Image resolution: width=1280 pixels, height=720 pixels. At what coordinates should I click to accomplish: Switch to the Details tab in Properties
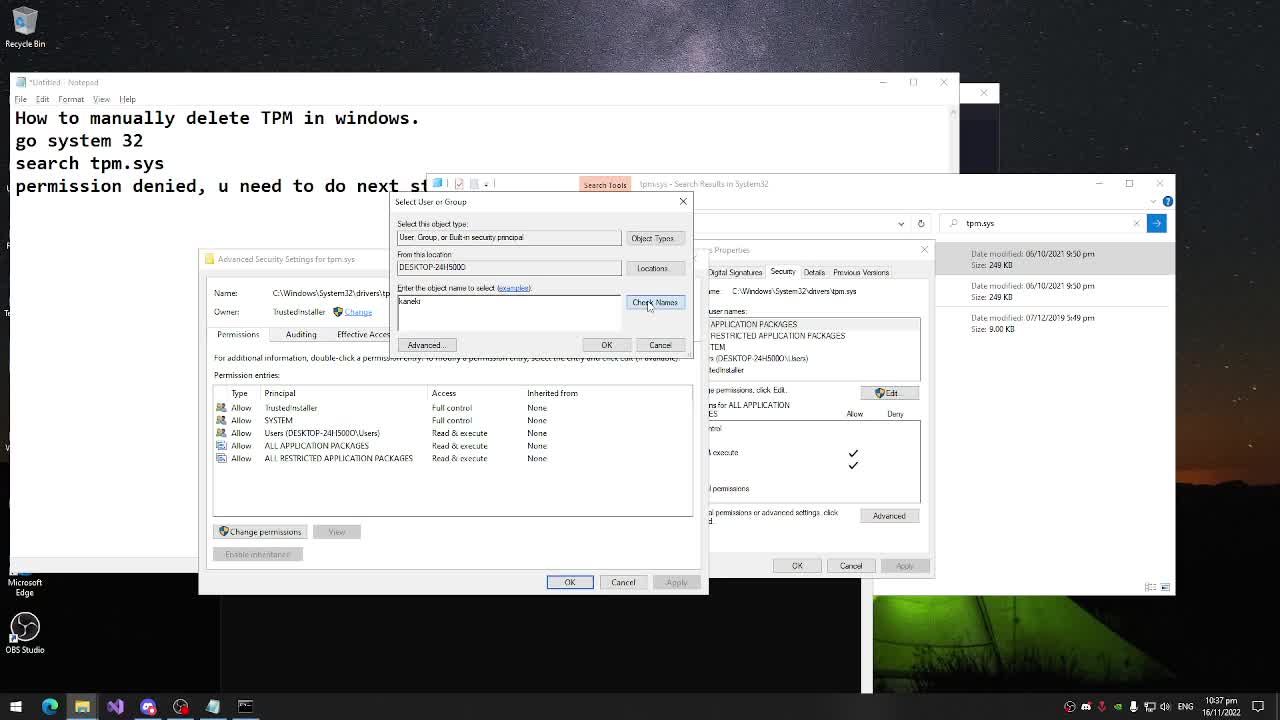(815, 271)
